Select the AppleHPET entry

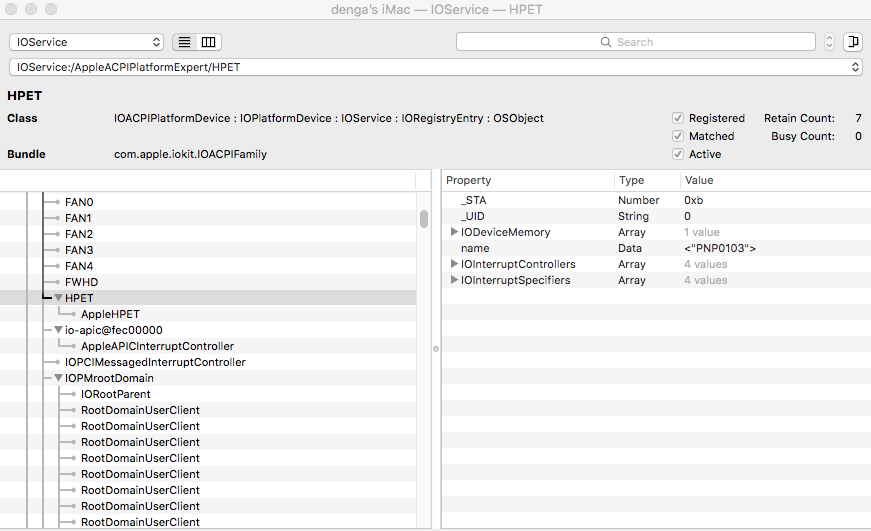[110, 314]
